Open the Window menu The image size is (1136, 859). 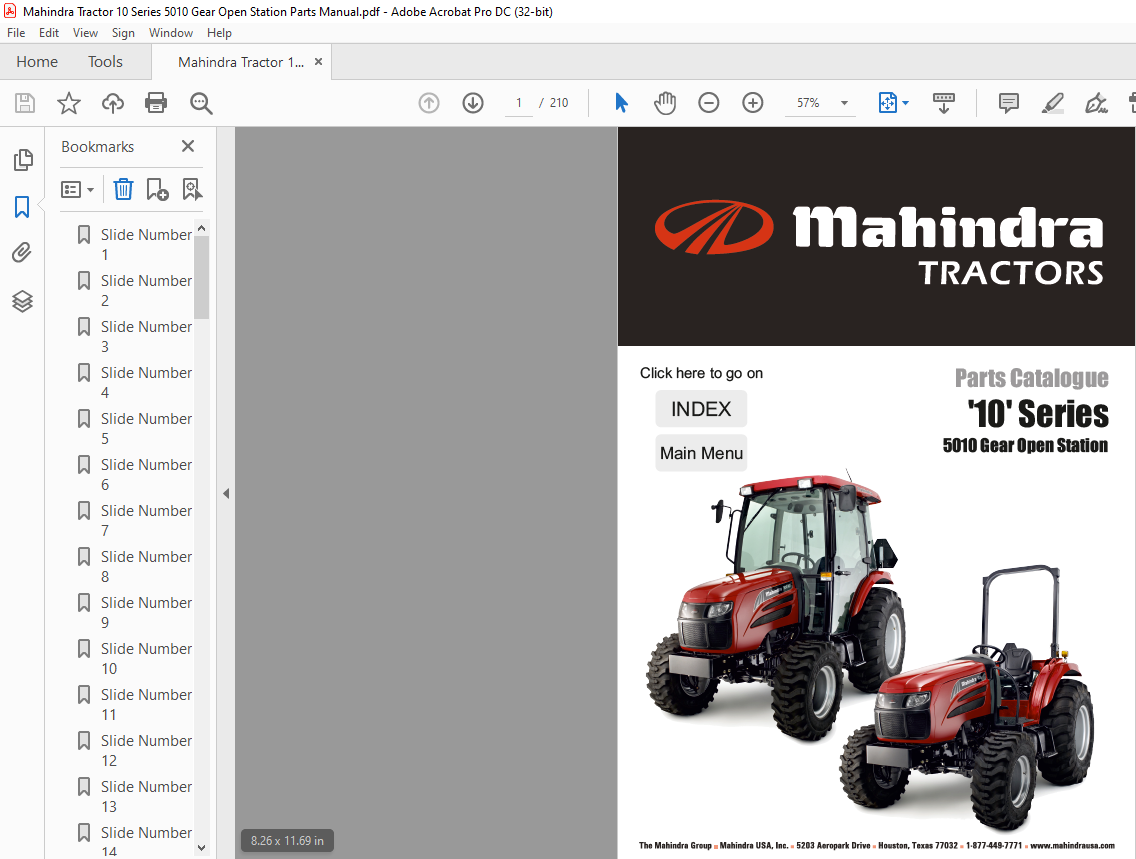[x=170, y=33]
